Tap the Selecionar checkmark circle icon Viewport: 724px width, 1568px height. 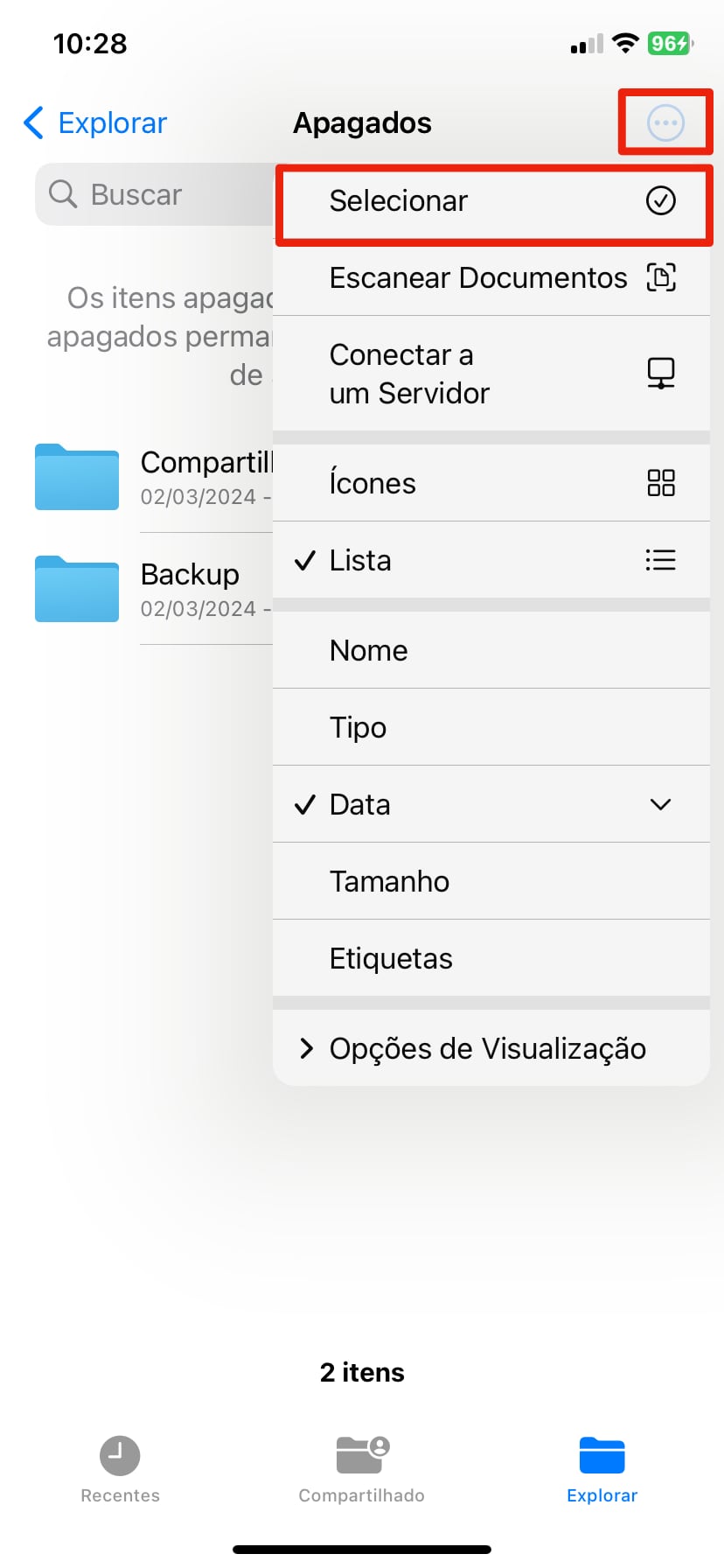[x=660, y=200]
